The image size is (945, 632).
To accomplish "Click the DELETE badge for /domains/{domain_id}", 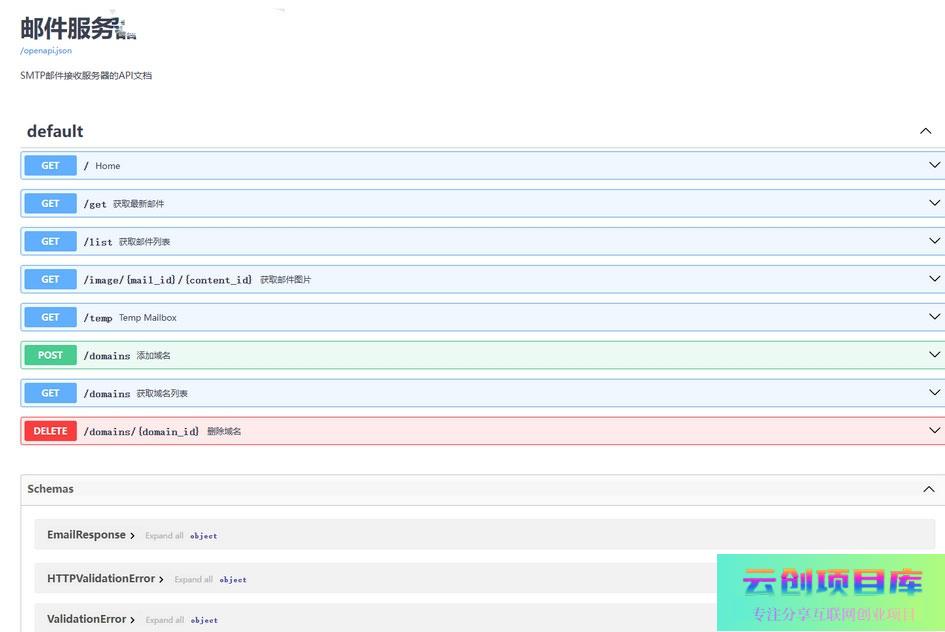I will coord(50,432).
